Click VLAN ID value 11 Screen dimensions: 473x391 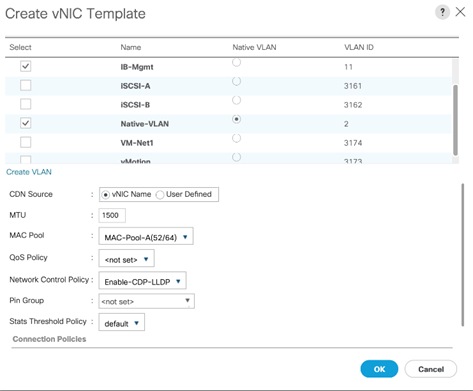pos(348,67)
